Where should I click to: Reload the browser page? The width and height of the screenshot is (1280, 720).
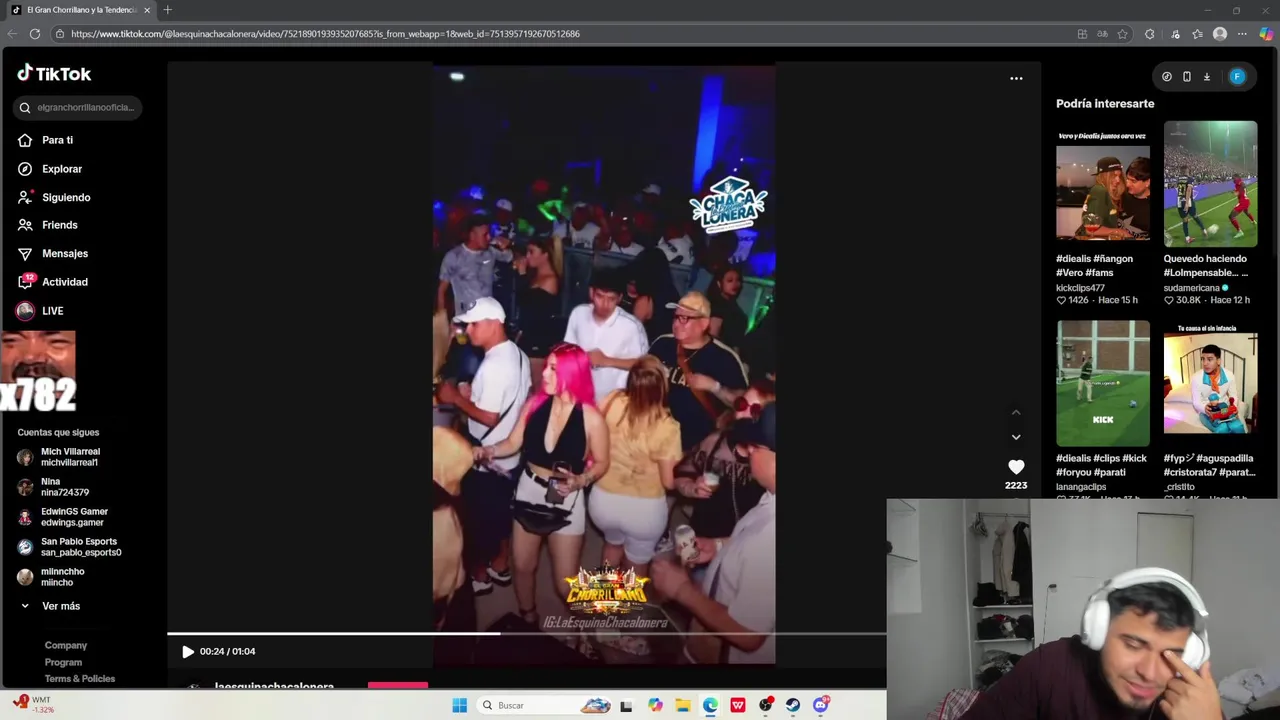35,34
